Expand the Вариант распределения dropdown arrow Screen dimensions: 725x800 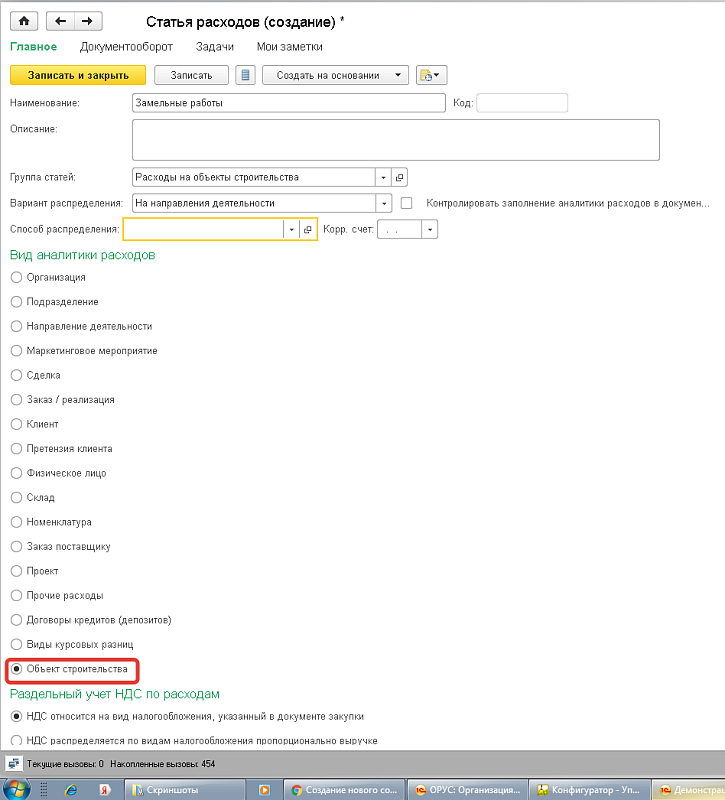pos(384,203)
